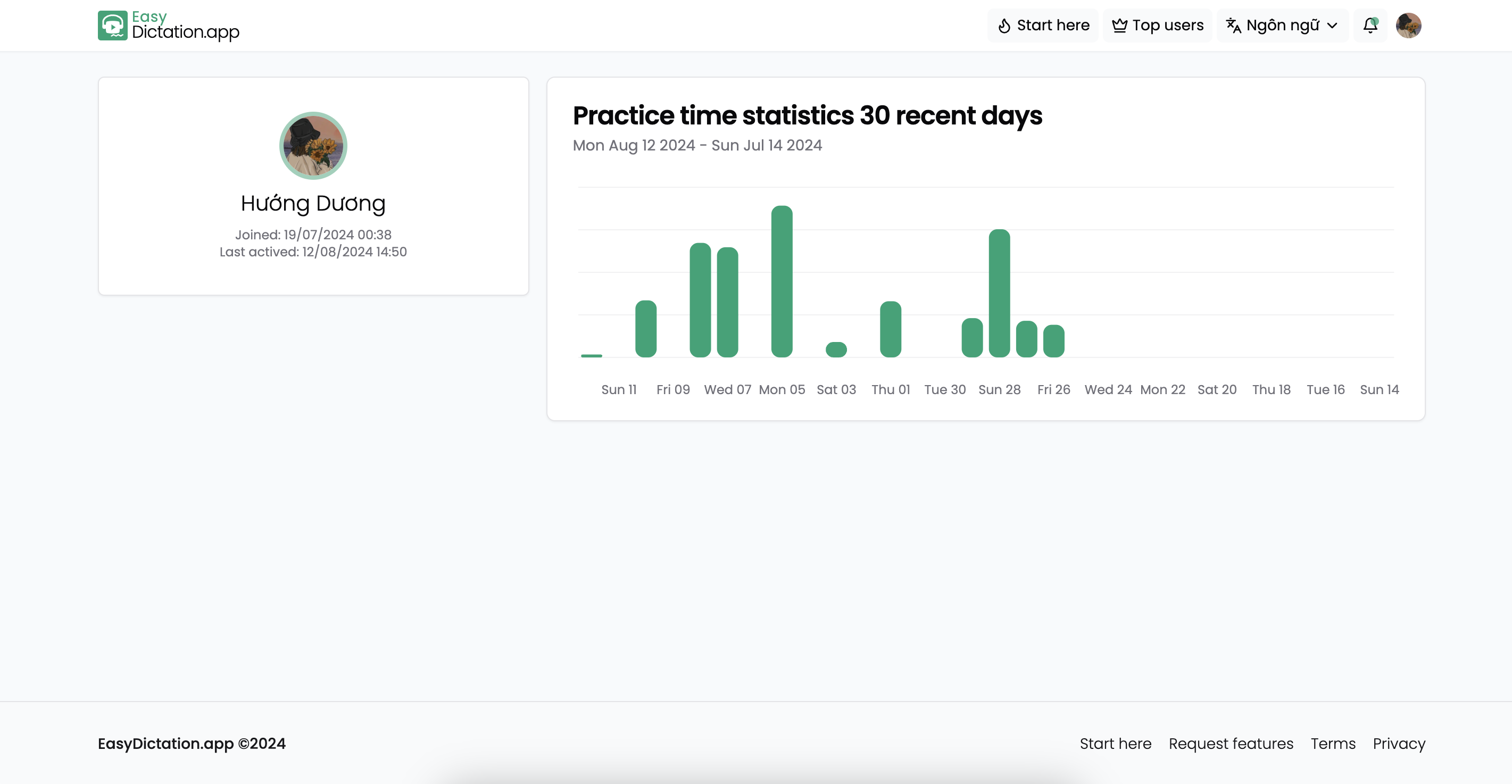Open the Request features footer link
1512x784 pixels.
(x=1231, y=744)
